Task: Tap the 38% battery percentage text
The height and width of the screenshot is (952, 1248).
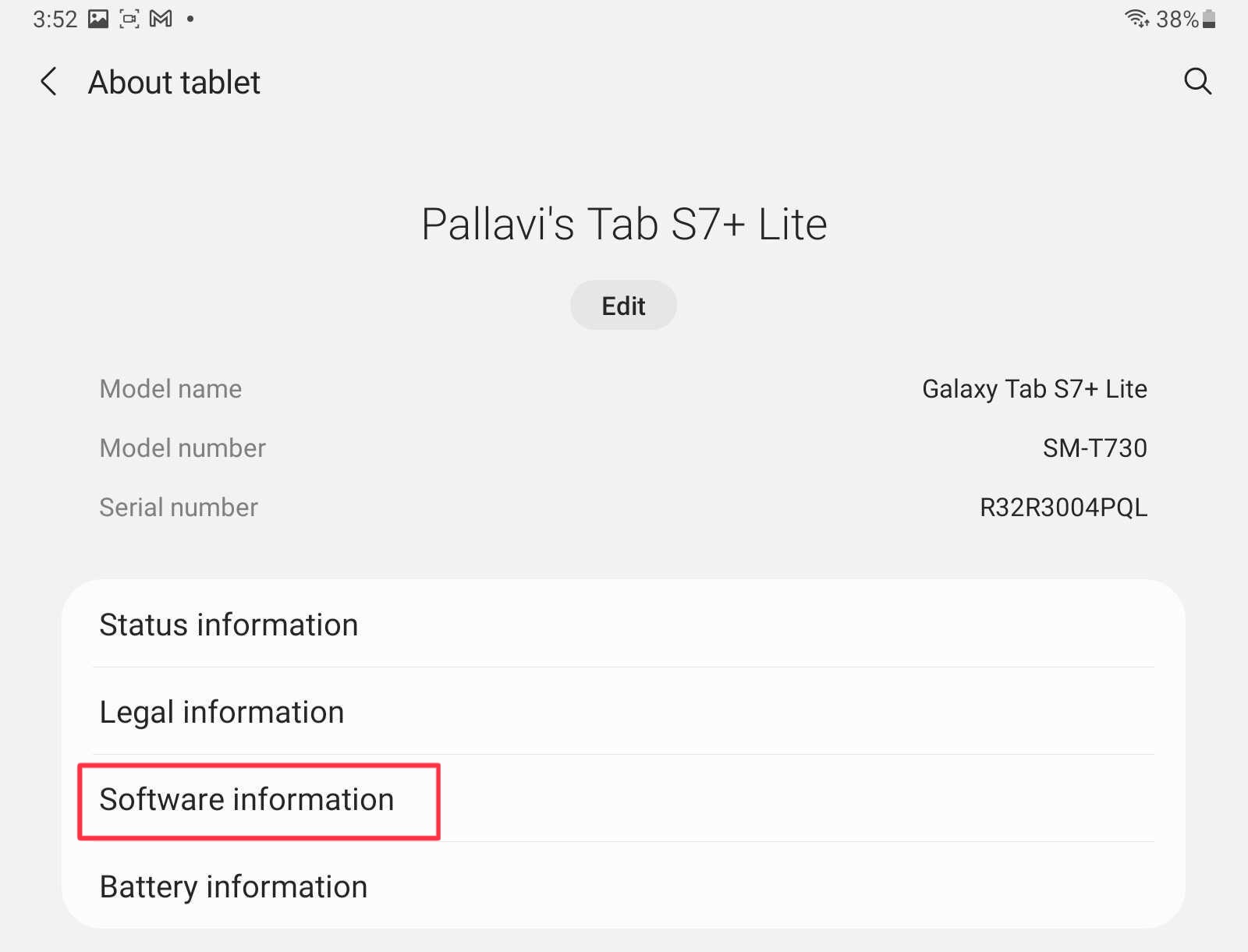Action: click(x=1177, y=19)
